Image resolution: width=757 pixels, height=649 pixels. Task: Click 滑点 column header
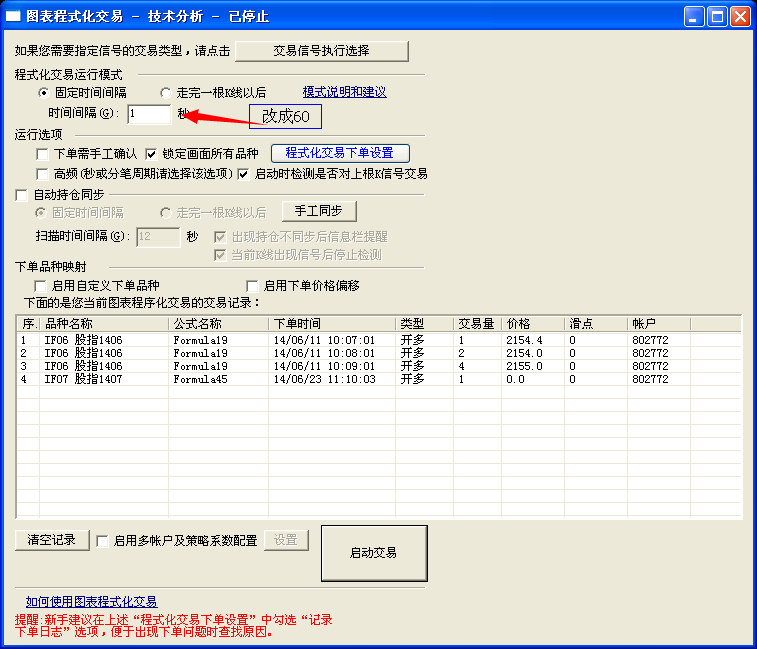pos(596,324)
